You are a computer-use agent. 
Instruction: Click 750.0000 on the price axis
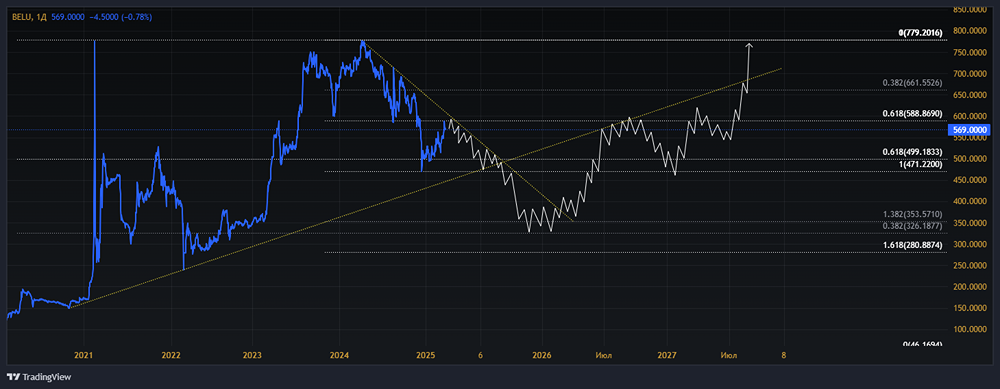pyautogui.click(x=971, y=52)
